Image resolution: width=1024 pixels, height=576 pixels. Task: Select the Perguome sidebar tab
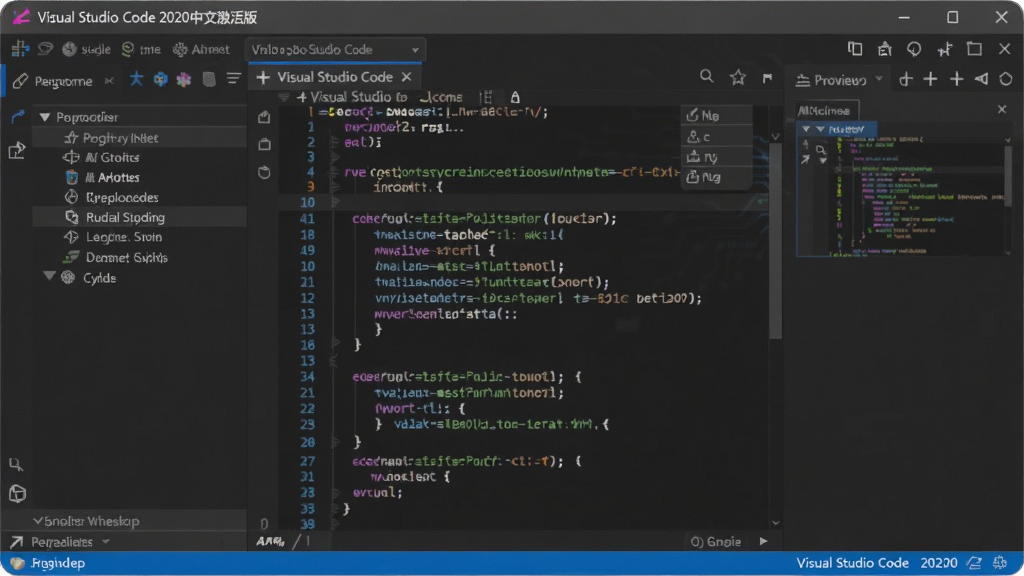[63, 81]
